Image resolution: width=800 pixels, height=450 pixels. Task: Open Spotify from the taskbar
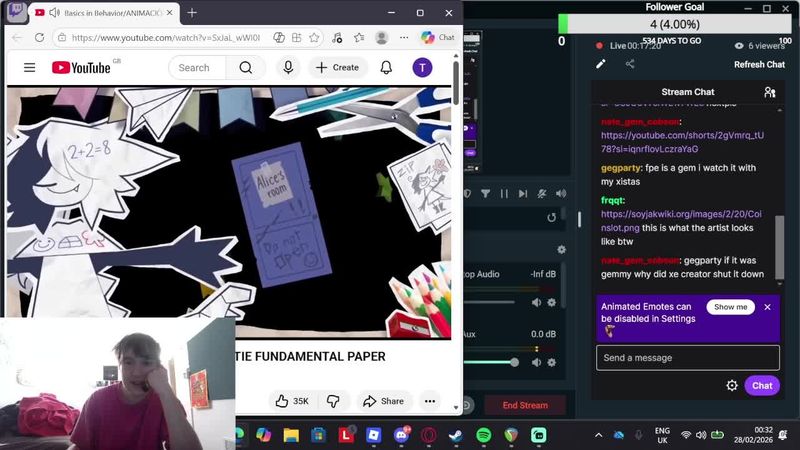click(x=484, y=435)
